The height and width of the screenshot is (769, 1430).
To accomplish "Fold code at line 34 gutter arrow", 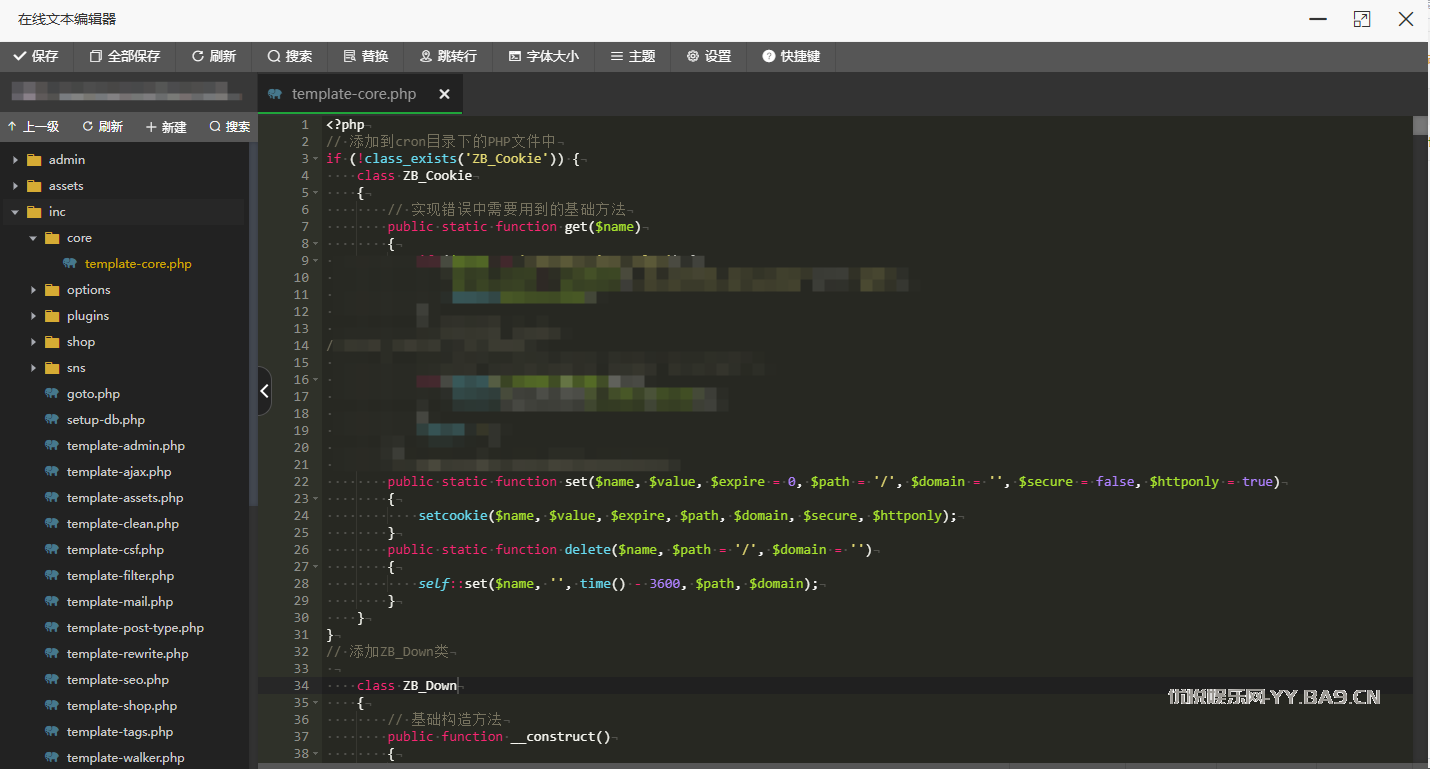I will [x=317, y=686].
